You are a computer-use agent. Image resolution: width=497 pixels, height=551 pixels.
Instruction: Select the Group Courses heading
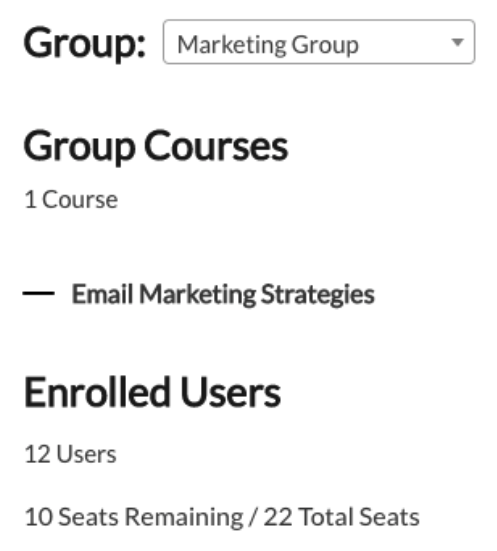(156, 146)
